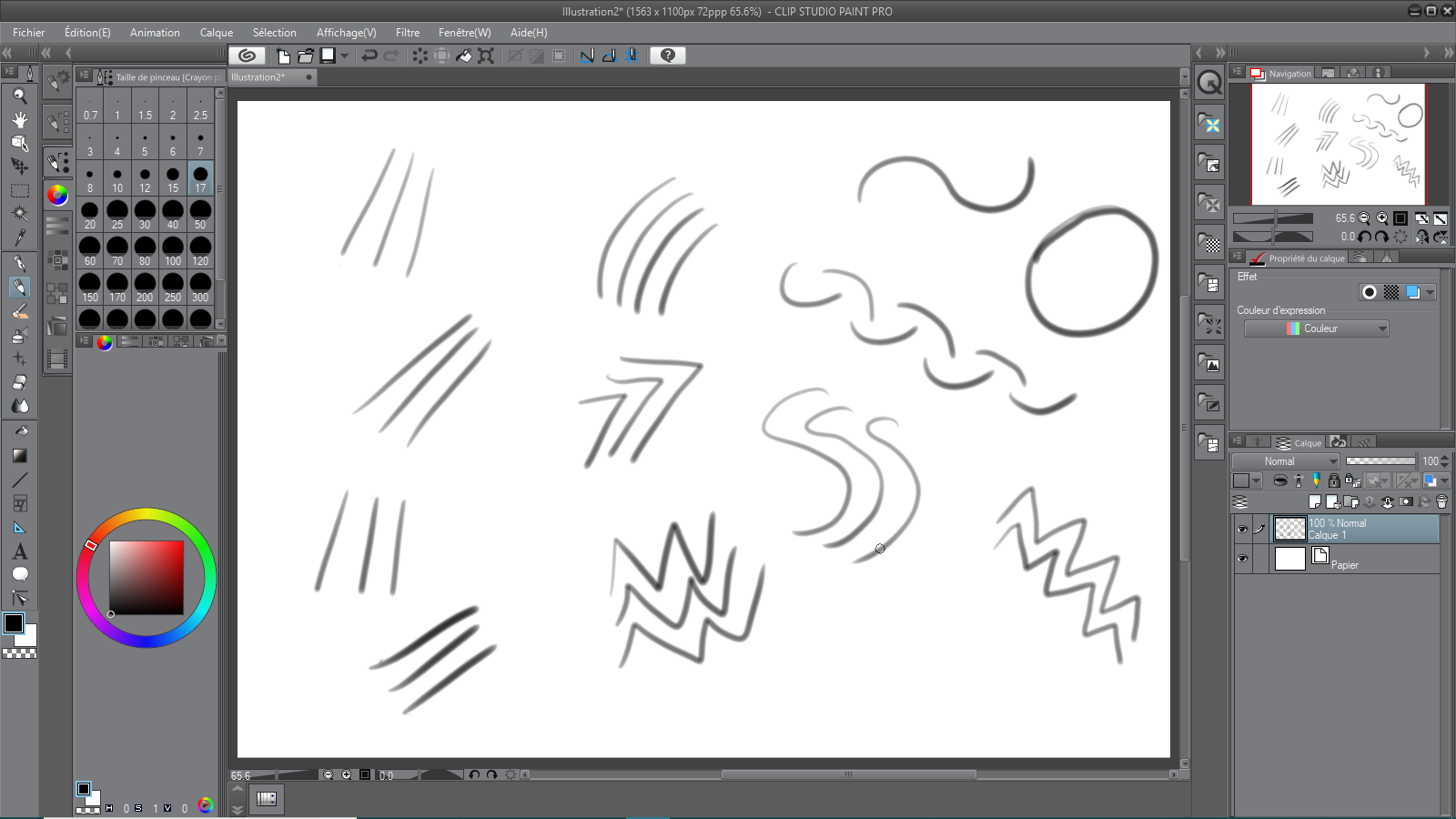
Task: Select the Auto select magic wand tool
Action: [x=19, y=214]
